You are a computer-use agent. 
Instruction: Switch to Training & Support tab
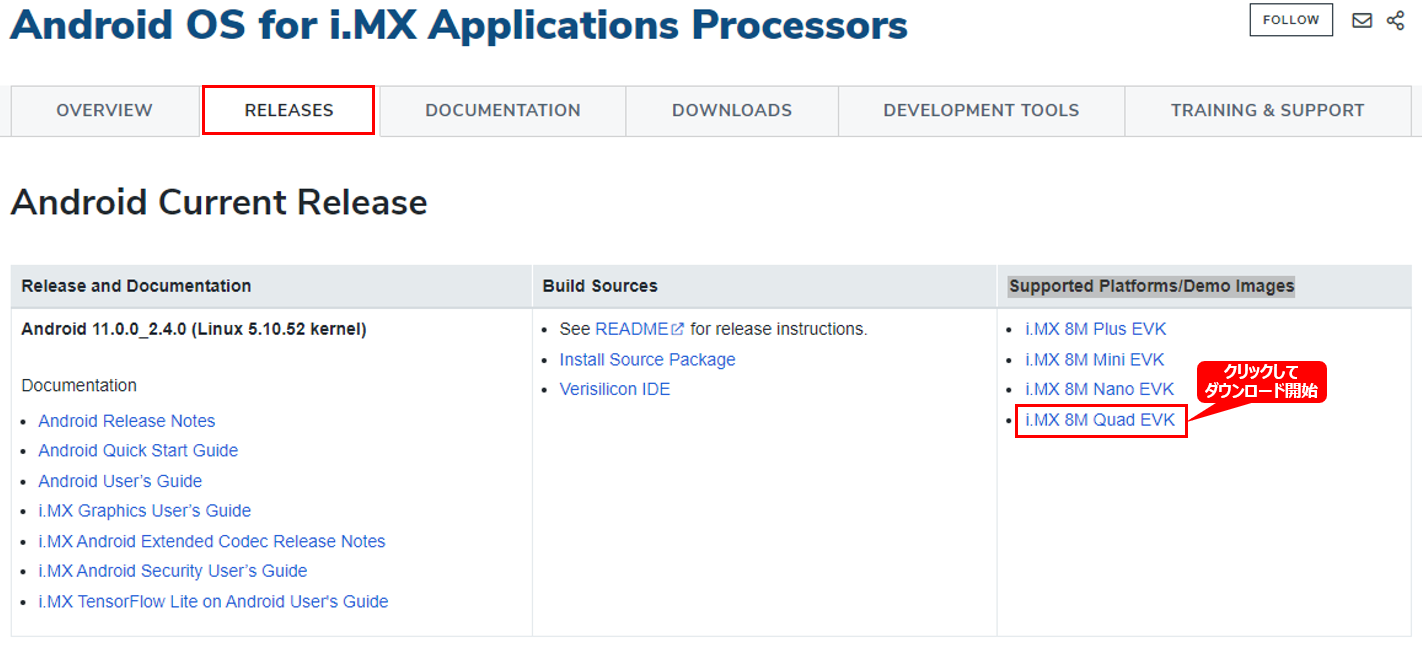(x=1267, y=111)
